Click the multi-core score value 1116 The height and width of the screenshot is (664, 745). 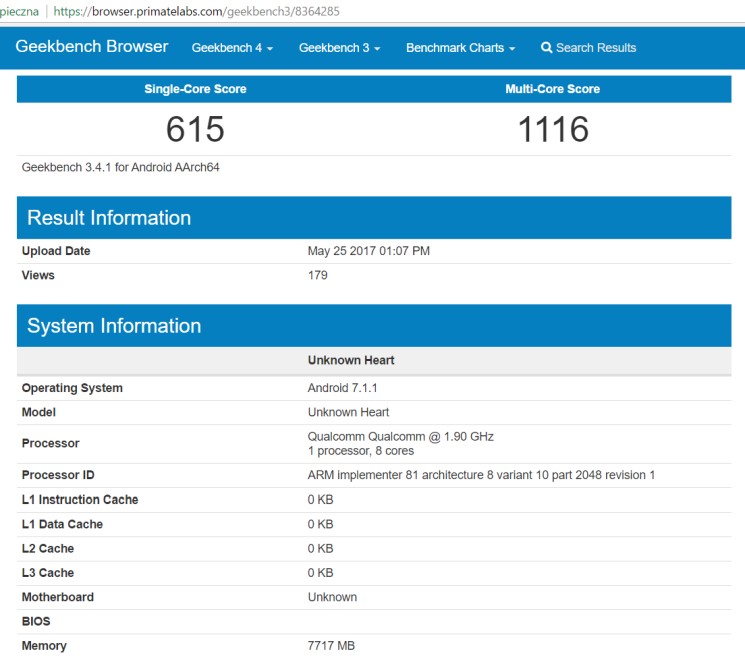click(x=552, y=129)
